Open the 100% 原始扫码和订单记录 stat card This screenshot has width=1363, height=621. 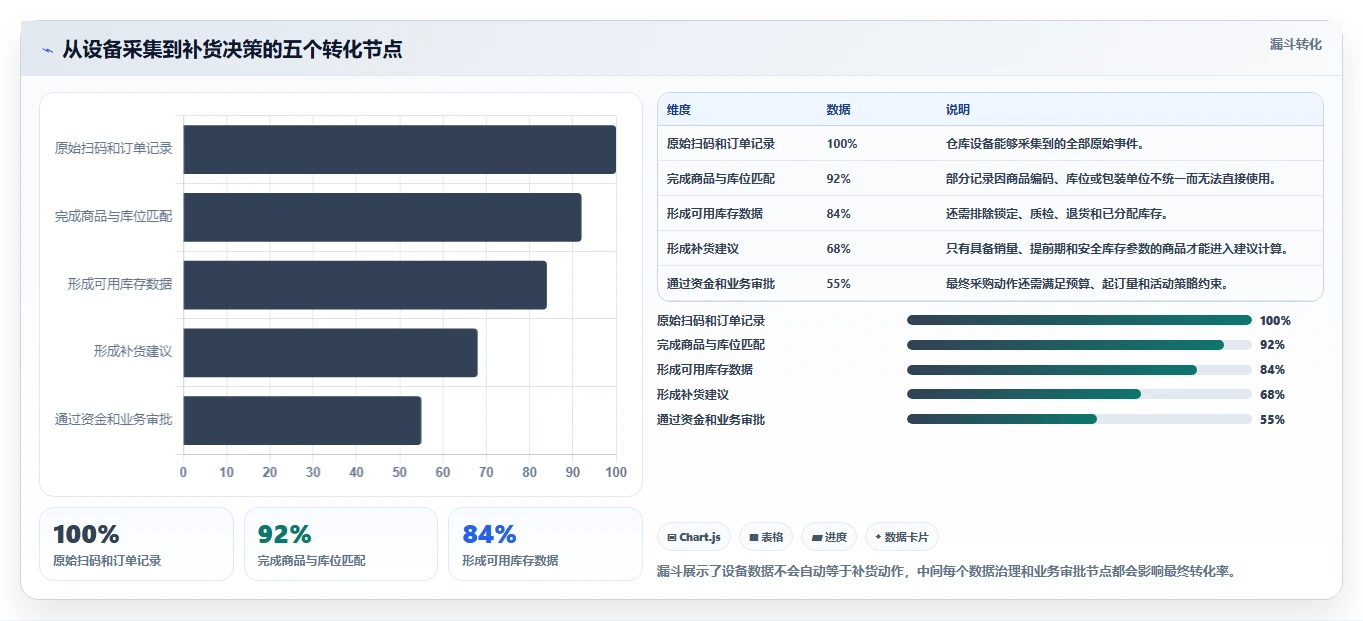136,544
